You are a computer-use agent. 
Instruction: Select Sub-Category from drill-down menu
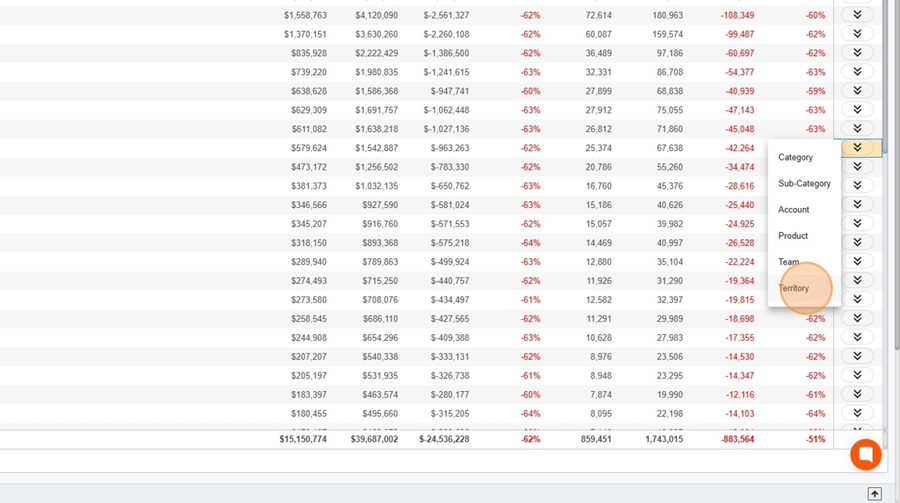coord(804,184)
